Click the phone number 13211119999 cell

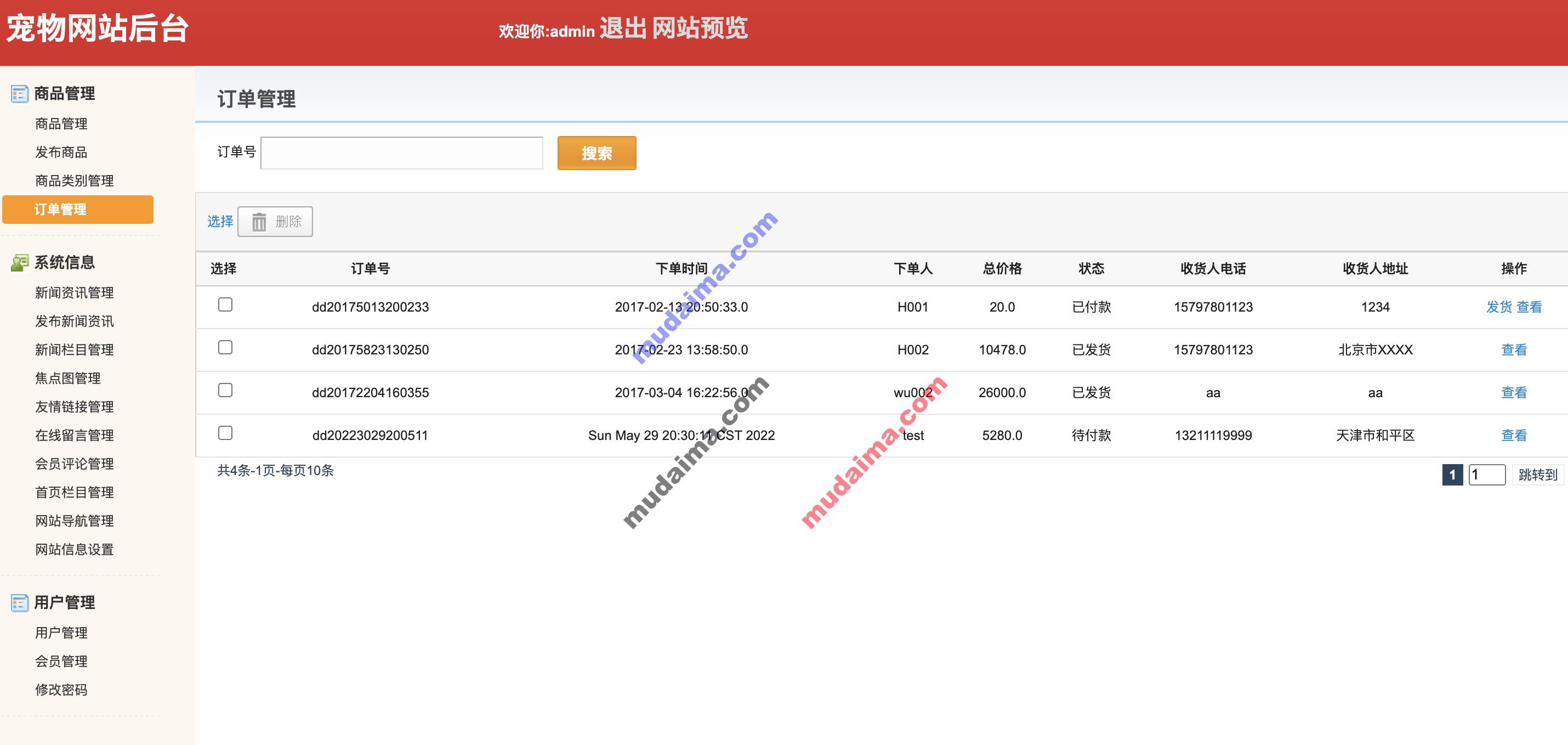point(1213,436)
